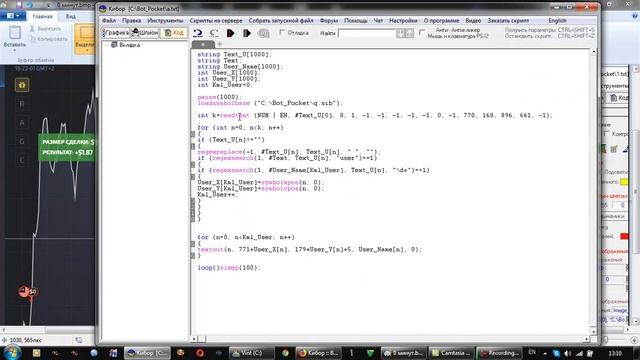Select the Вкладка tree item
The width and height of the screenshot is (640, 360).
click(x=129, y=45)
